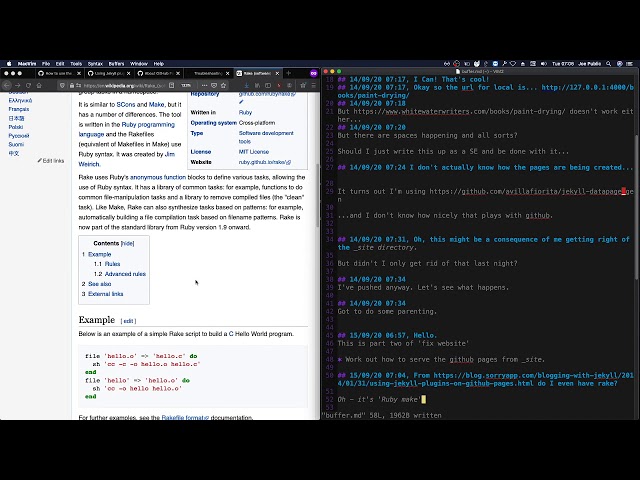This screenshot has height=480, width=640.
Task: Open the browser home page
Action: (x=39, y=85)
